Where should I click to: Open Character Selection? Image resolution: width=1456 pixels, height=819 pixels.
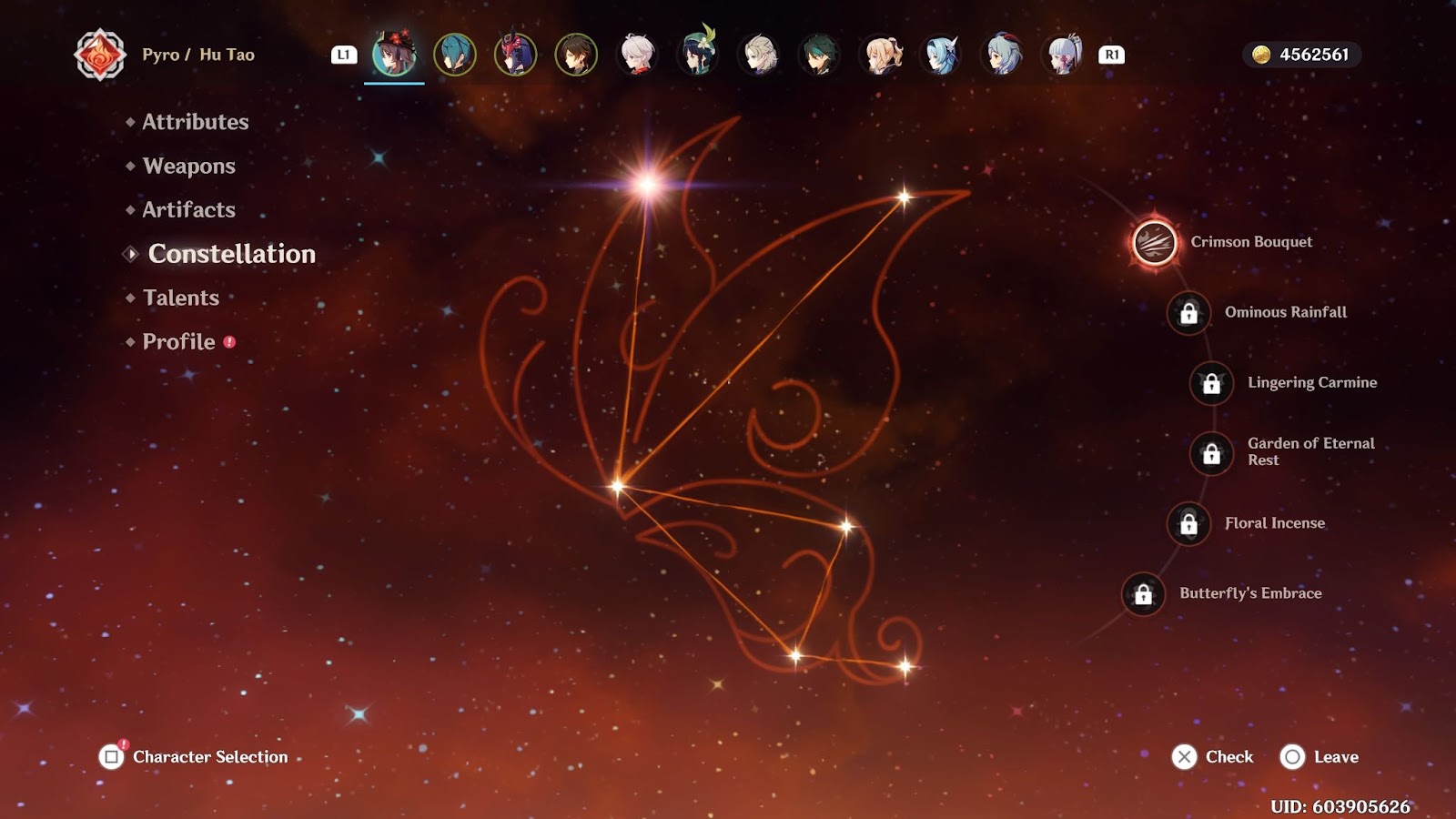[210, 757]
